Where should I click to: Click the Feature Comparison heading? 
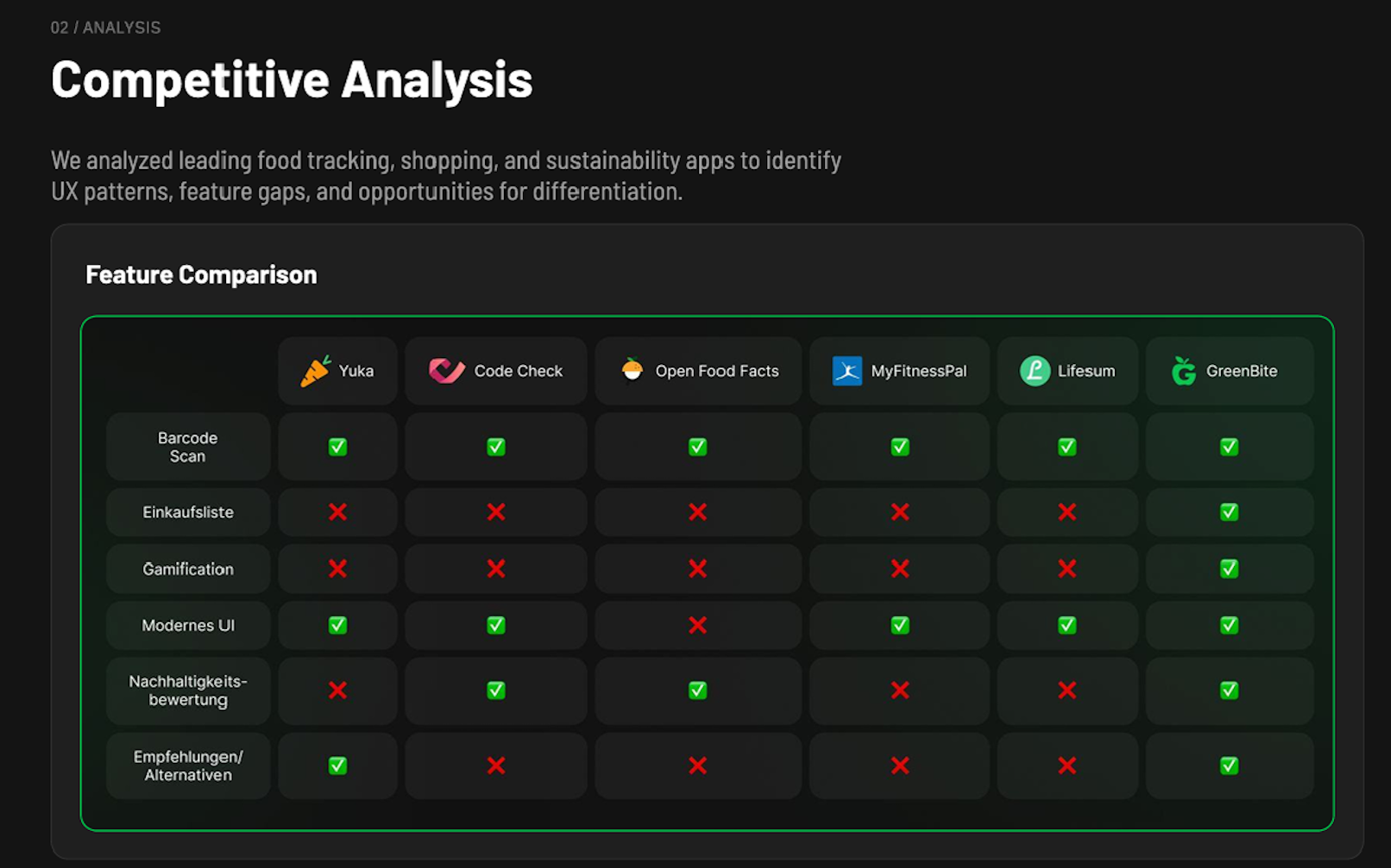[x=201, y=274]
